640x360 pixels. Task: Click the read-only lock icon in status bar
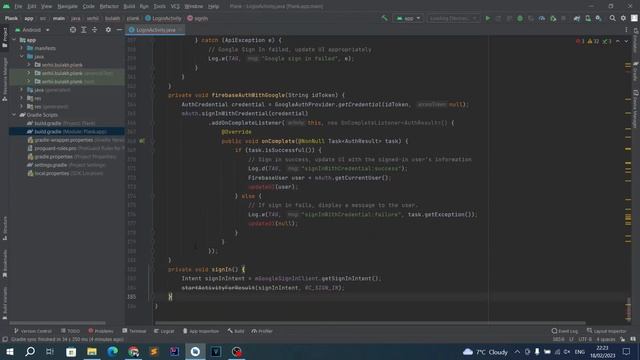[x=622, y=339]
